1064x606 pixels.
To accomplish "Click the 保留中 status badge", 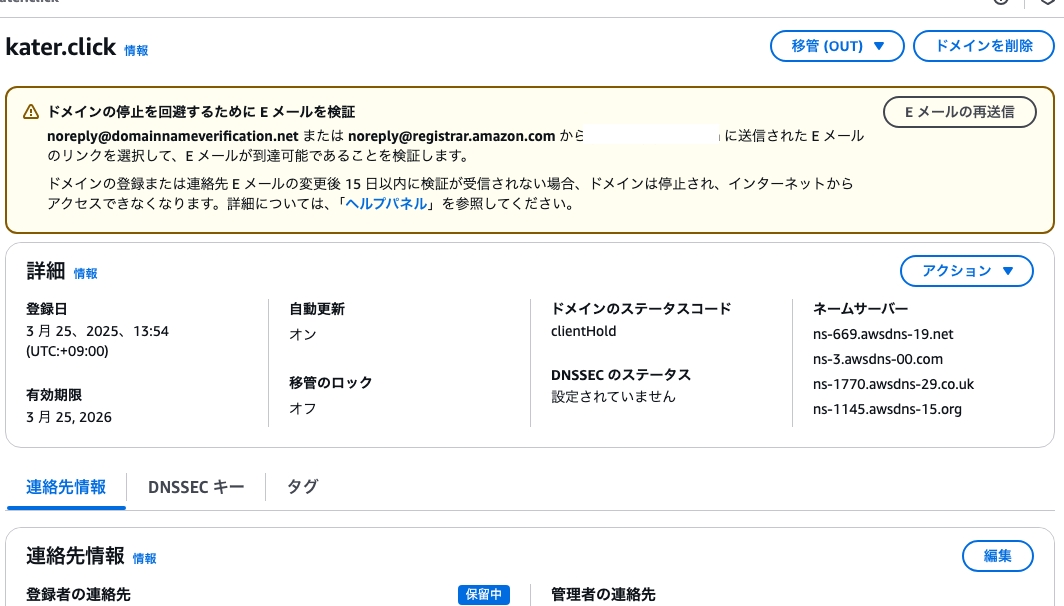I will click(x=483, y=594).
